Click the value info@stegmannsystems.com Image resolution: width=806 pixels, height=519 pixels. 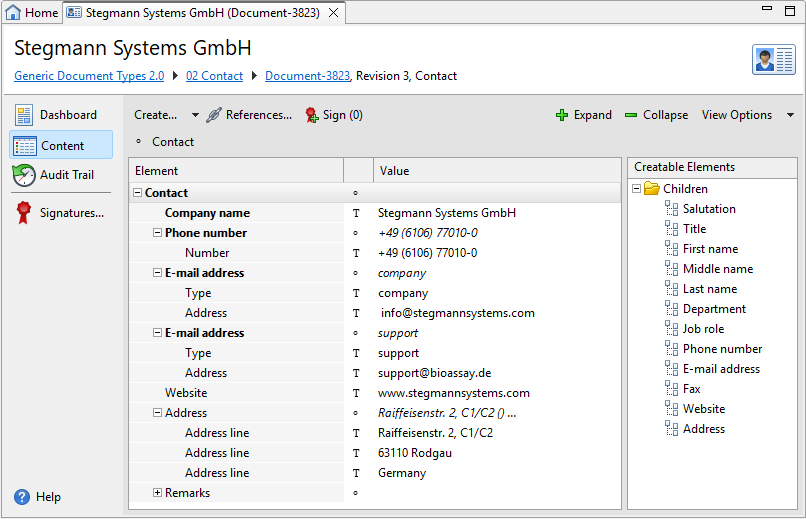click(457, 313)
